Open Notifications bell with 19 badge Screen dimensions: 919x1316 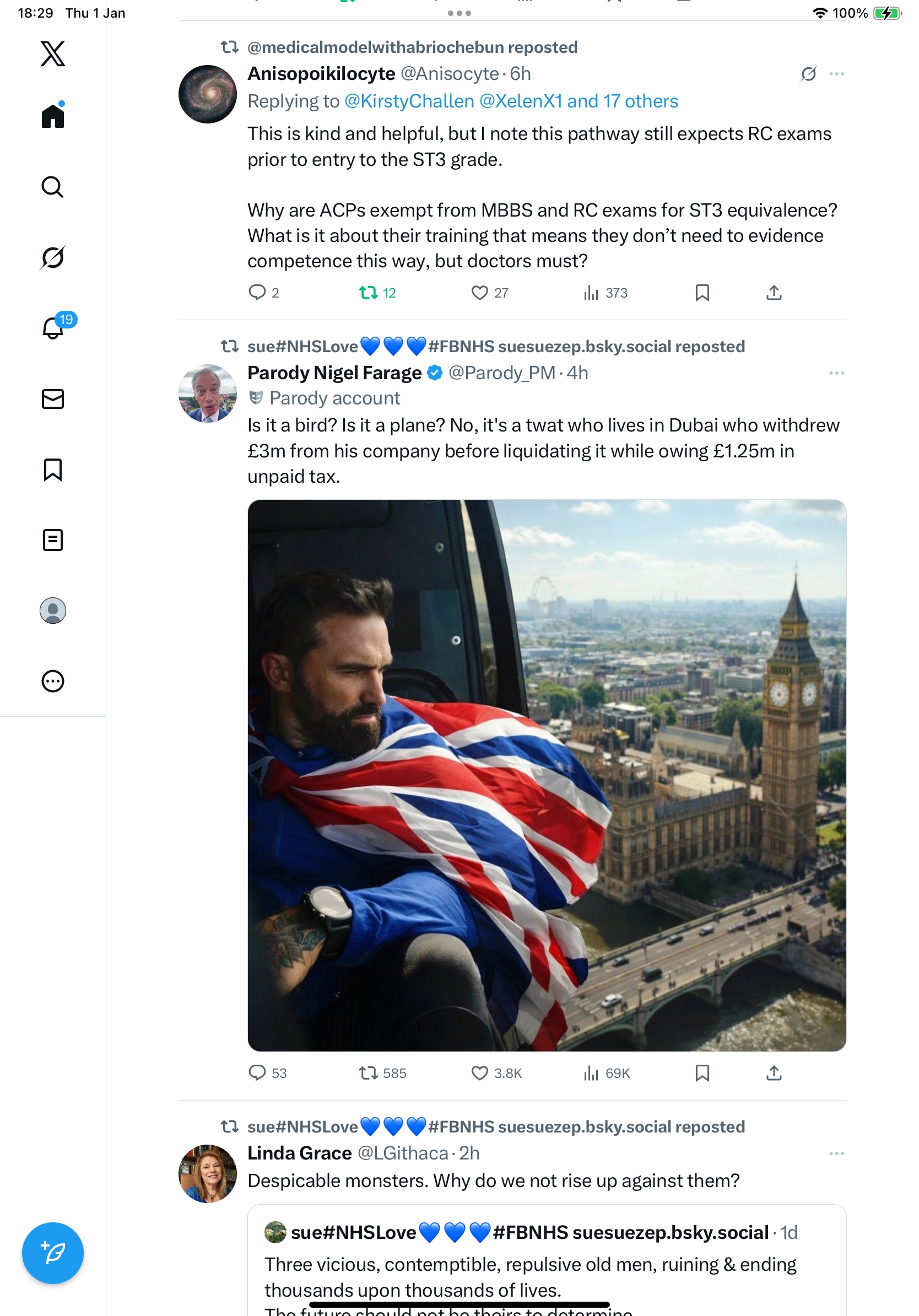click(x=53, y=328)
